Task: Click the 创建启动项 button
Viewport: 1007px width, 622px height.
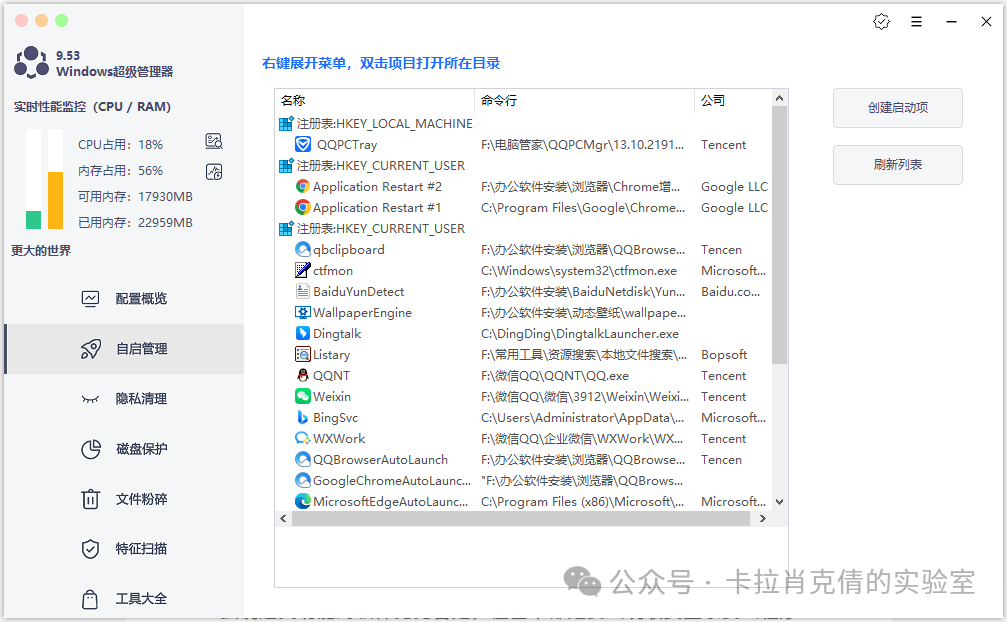Action: (x=897, y=108)
